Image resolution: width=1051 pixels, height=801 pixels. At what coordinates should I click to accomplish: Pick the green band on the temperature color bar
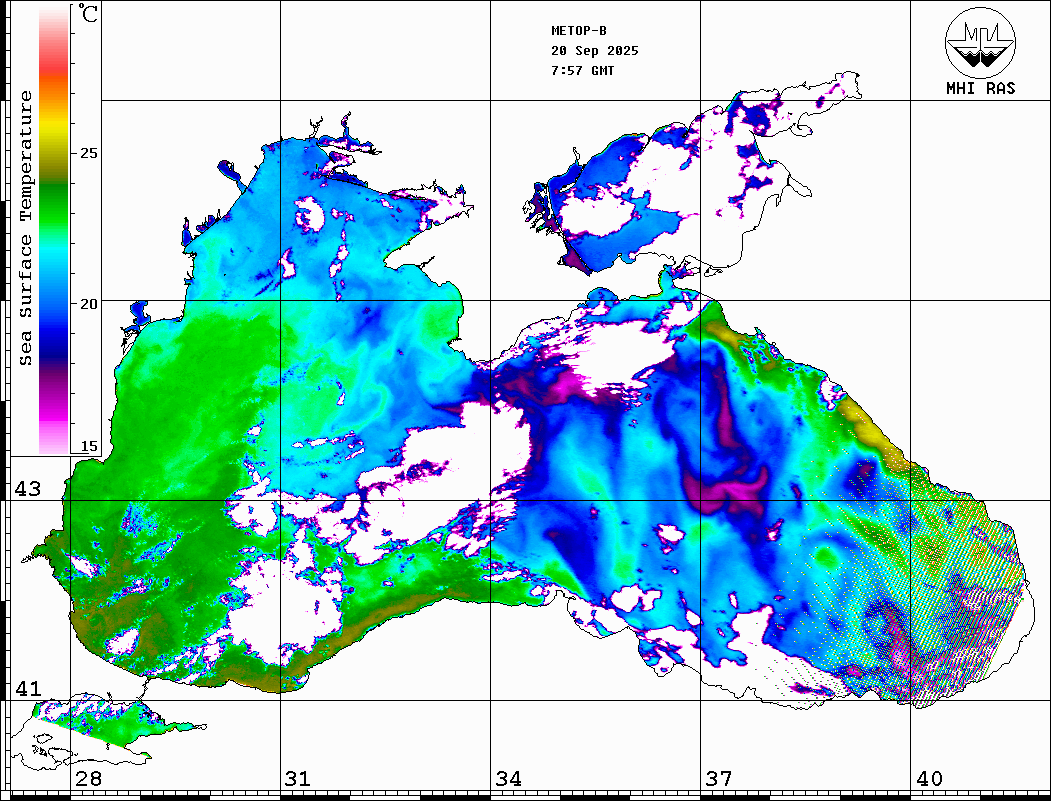pos(54,210)
